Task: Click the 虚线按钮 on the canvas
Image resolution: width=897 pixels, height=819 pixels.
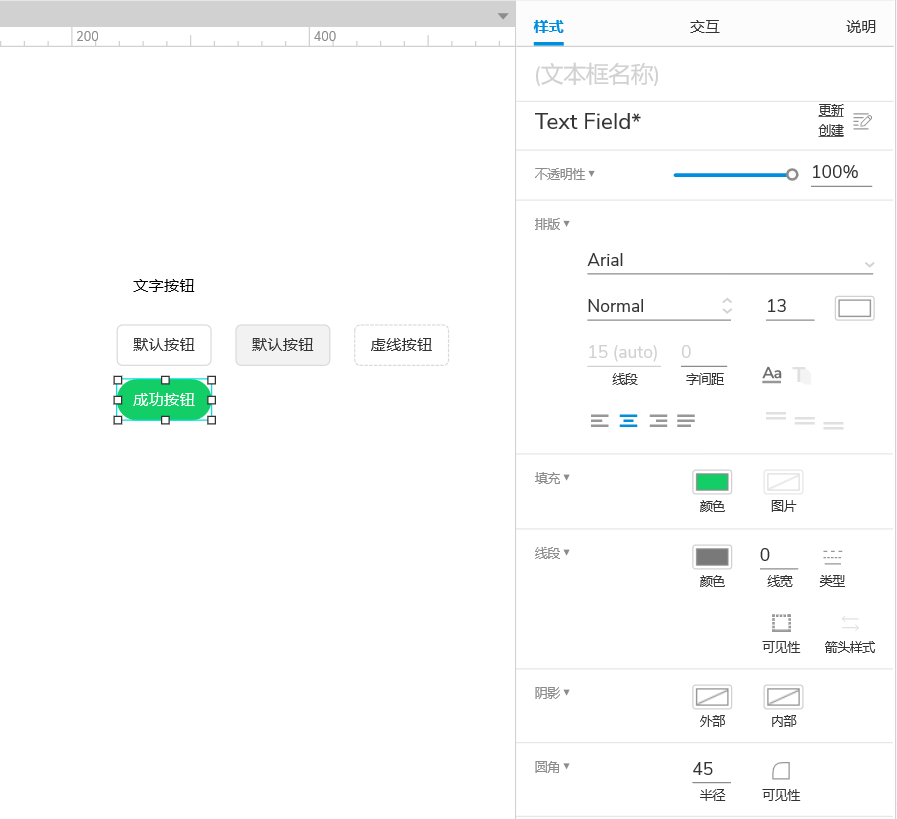Action: (401, 345)
